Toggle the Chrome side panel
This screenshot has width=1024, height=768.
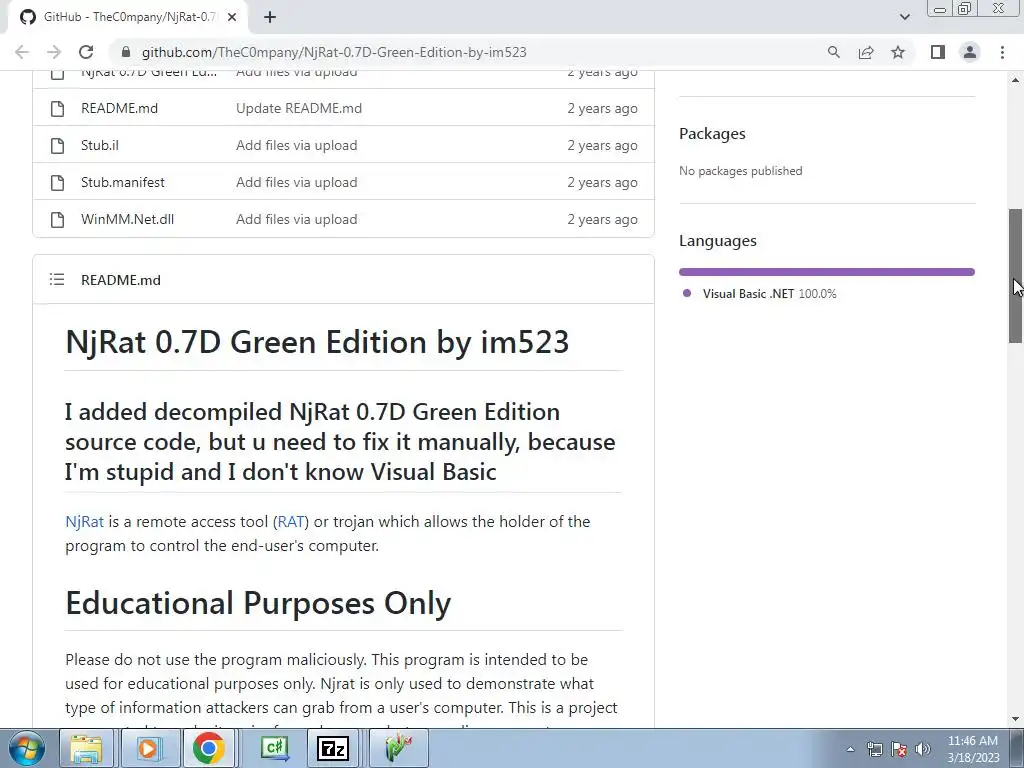coord(938,52)
